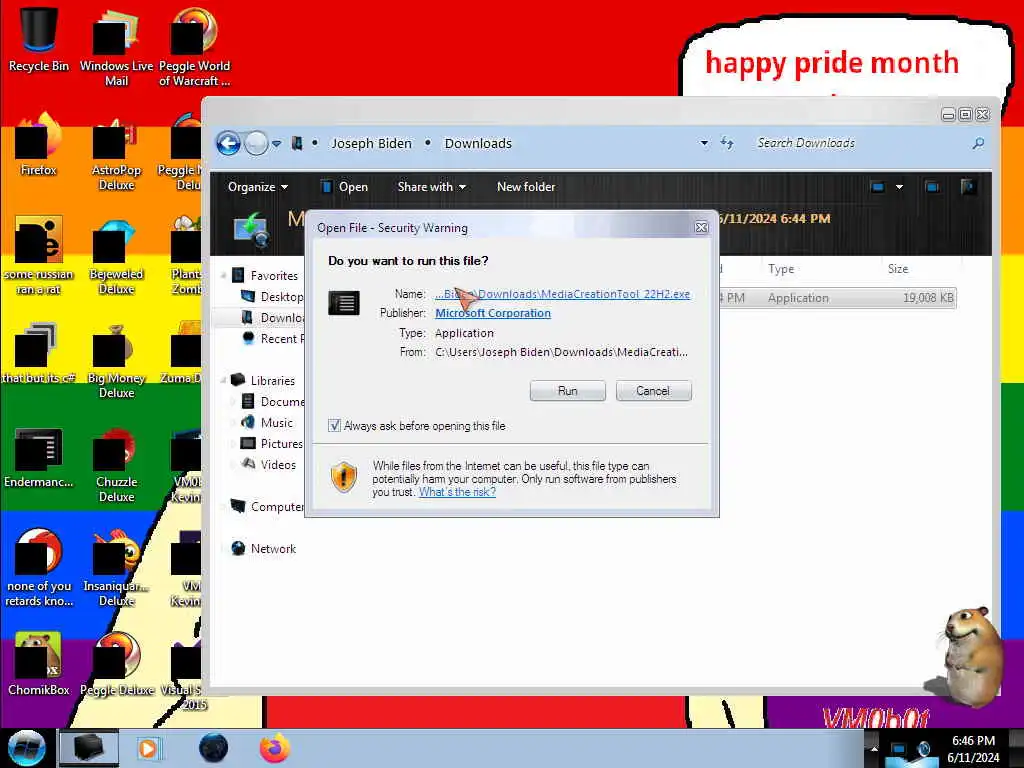
Task: Click the network tray icon
Action: tap(900, 750)
